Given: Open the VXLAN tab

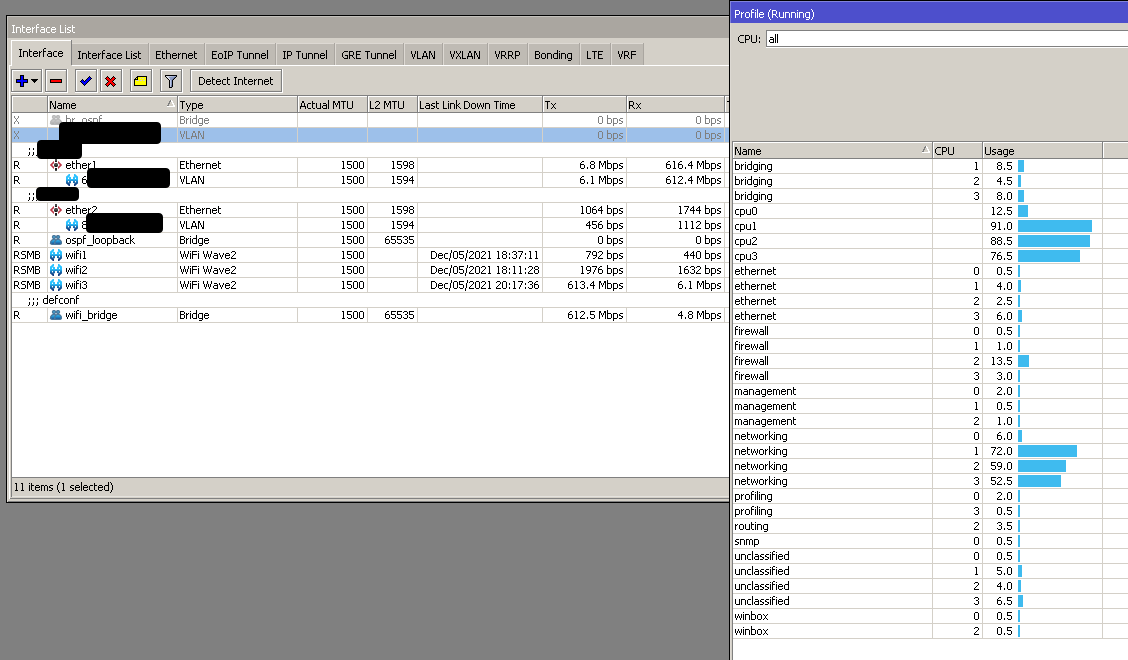Looking at the screenshot, I should click(465, 55).
